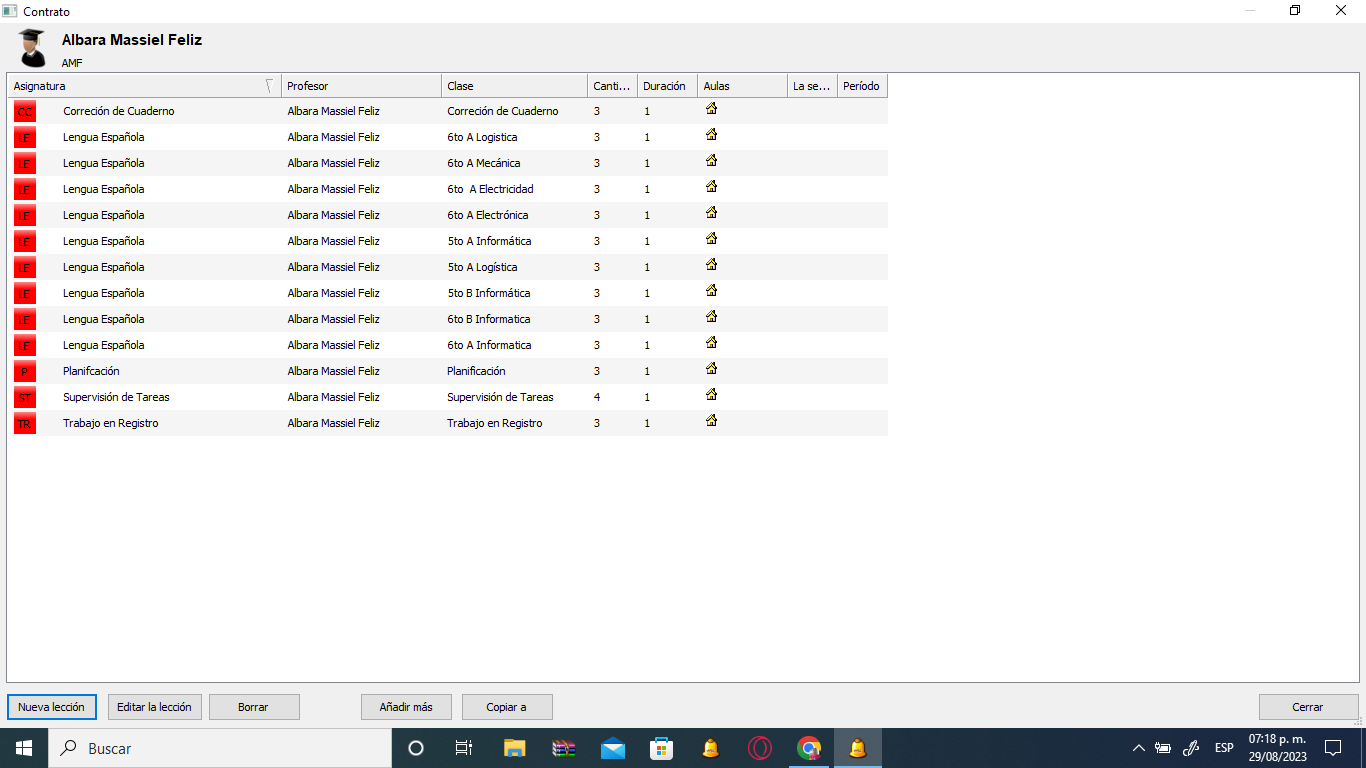Image resolution: width=1366 pixels, height=768 pixels.
Task: Click the Borrar button
Action: coord(254,707)
